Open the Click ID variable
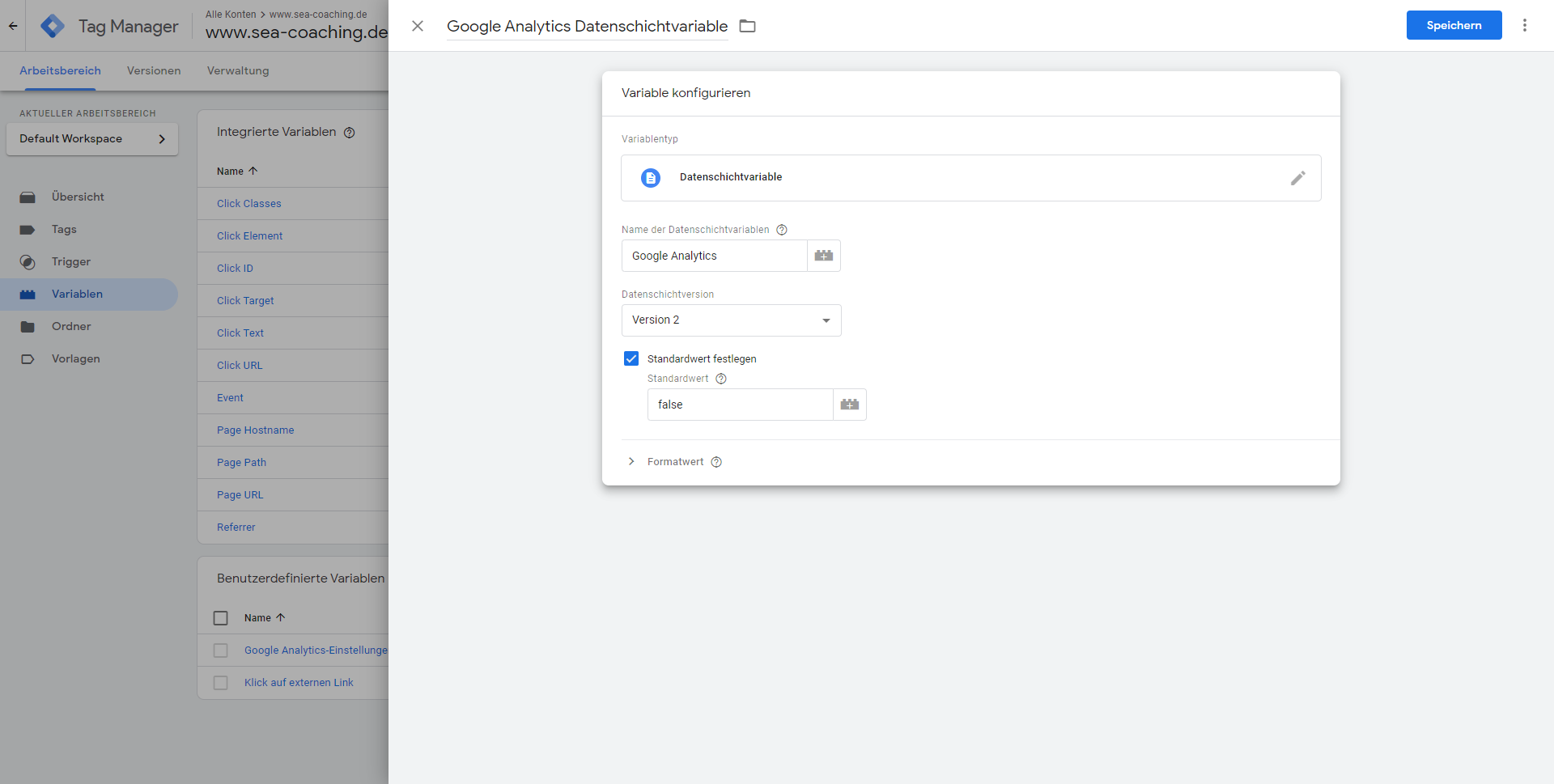 (x=235, y=268)
